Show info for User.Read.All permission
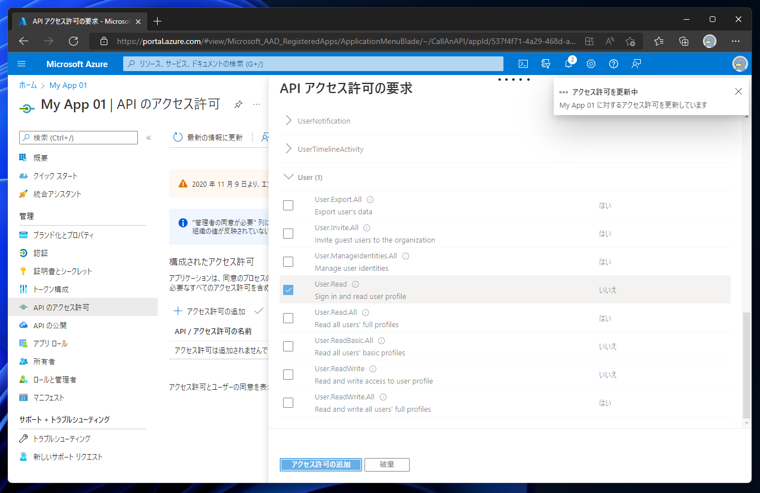The width and height of the screenshot is (760, 493). tap(365, 312)
